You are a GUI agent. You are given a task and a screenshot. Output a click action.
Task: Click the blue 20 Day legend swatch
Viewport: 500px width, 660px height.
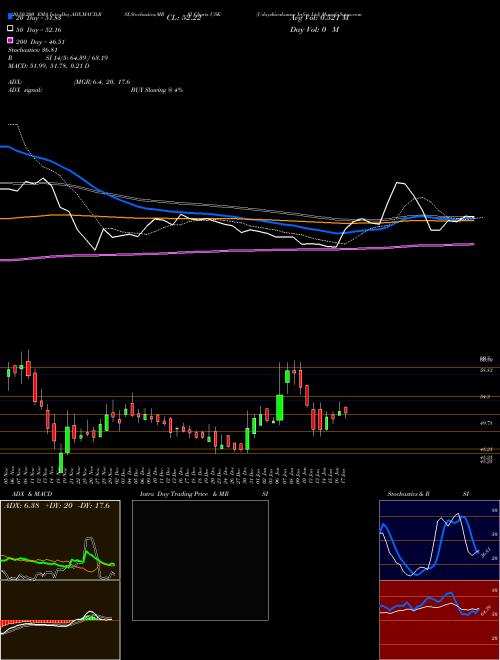click(10, 17)
